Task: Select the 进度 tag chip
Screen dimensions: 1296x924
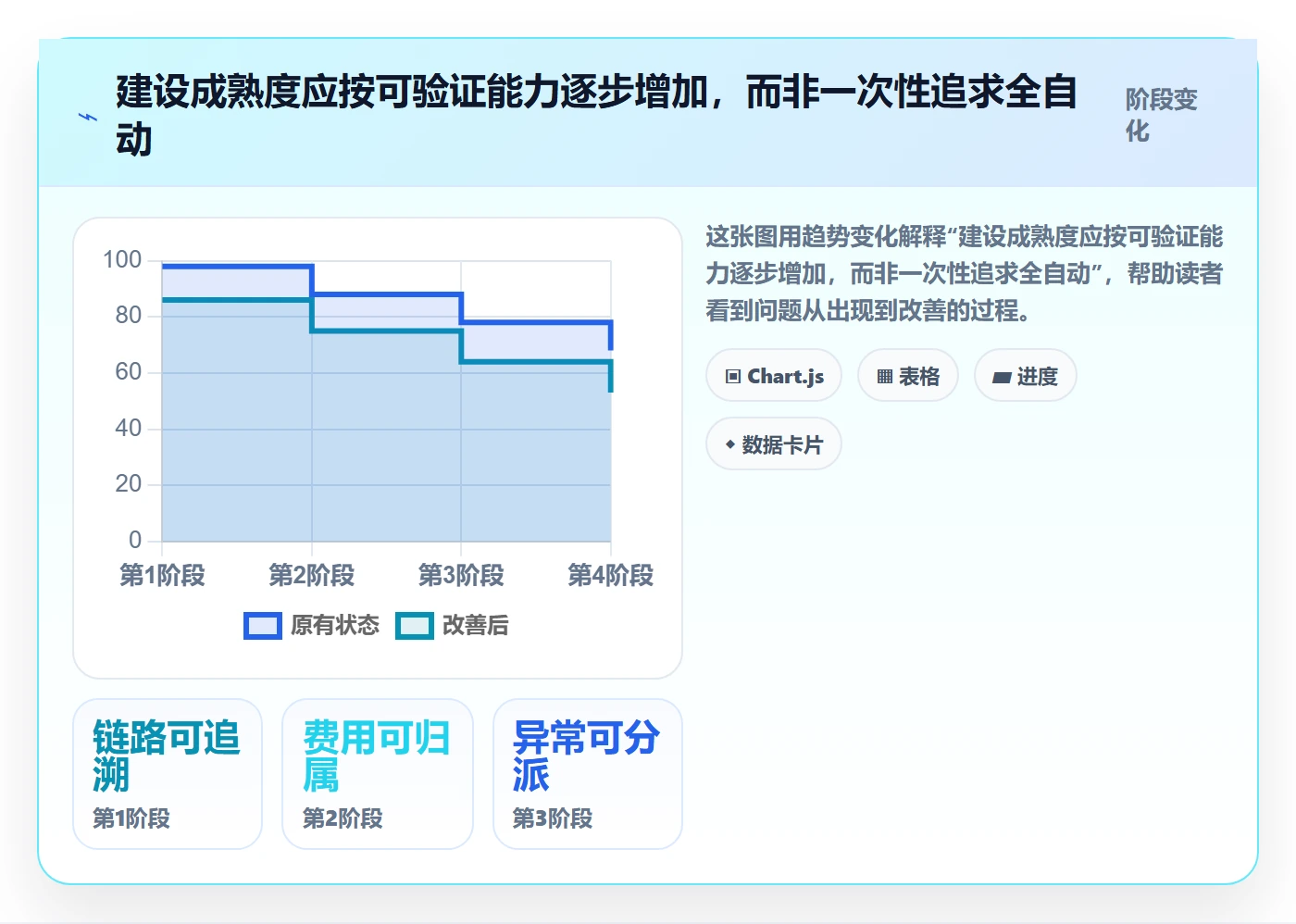Action: (1026, 376)
